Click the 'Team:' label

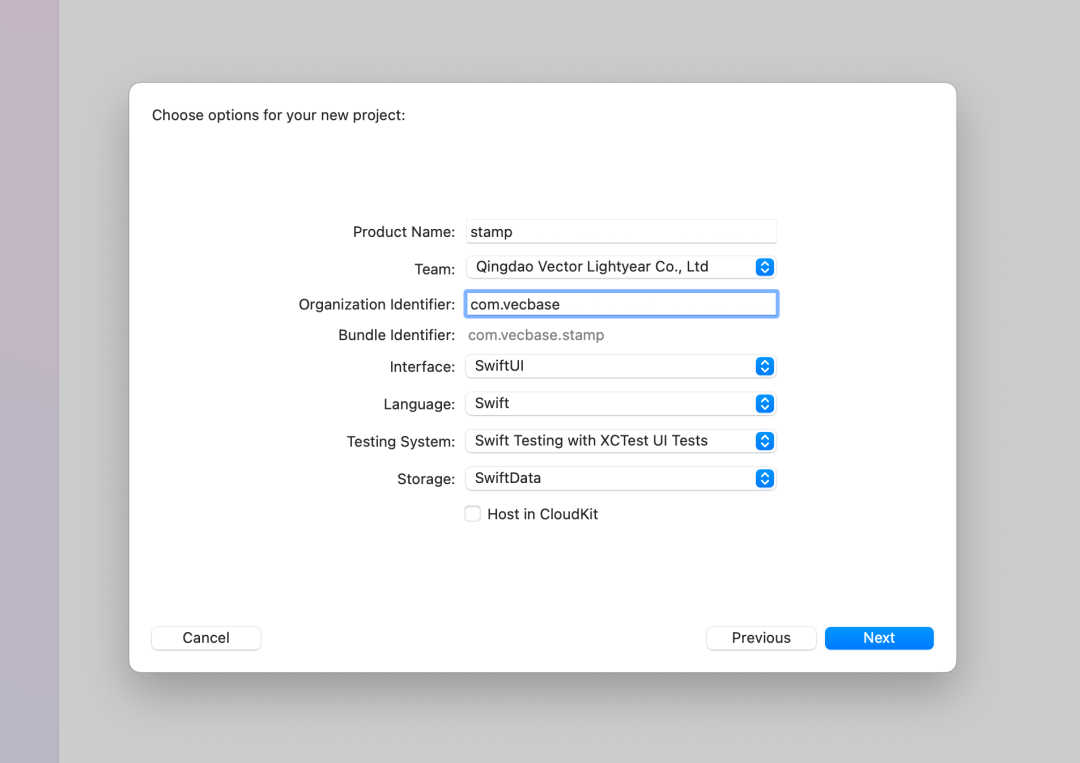tap(434, 269)
